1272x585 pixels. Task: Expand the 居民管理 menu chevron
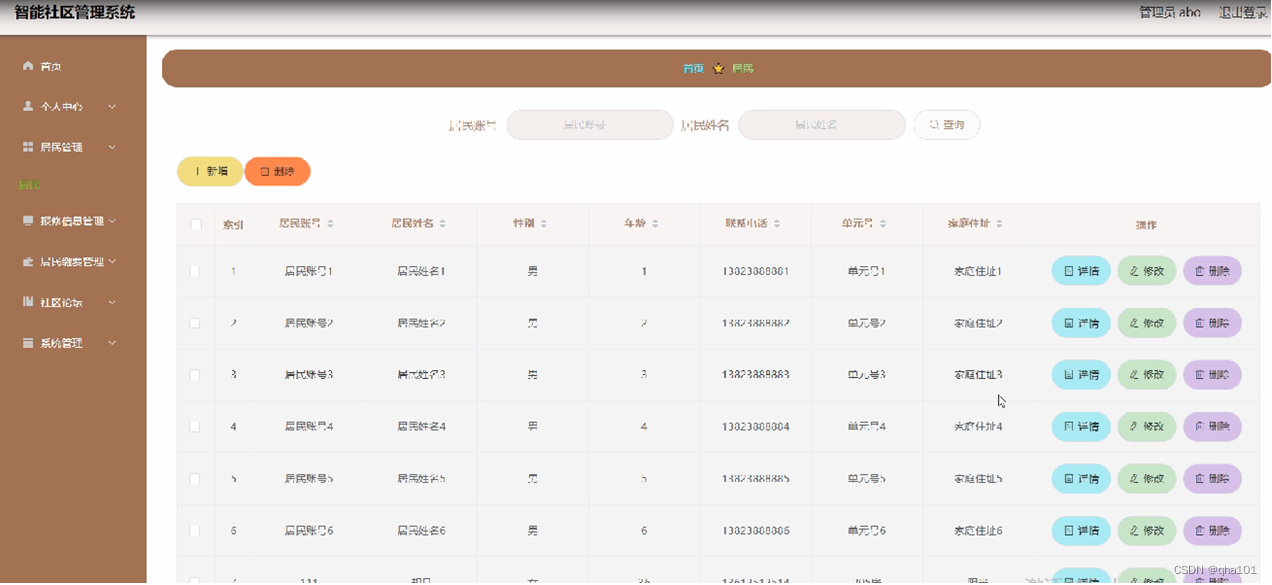click(112, 147)
